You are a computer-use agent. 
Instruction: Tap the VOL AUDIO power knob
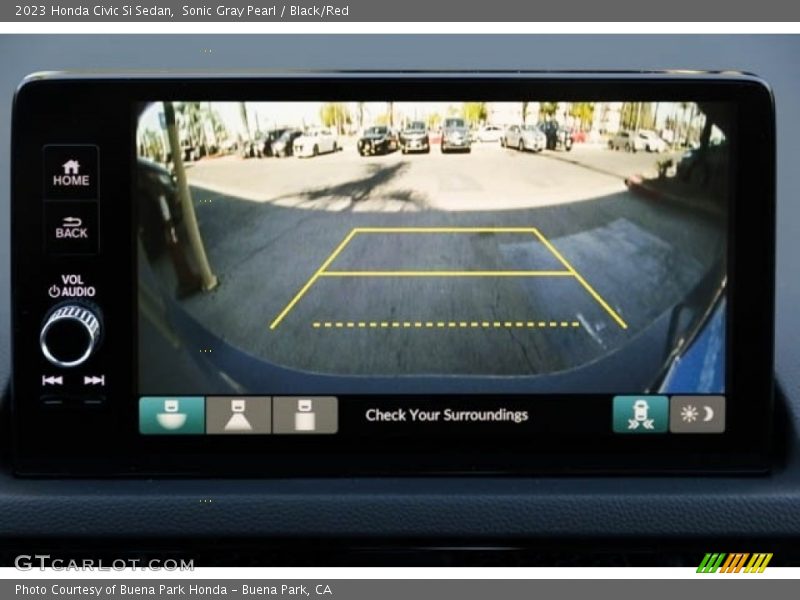71,334
